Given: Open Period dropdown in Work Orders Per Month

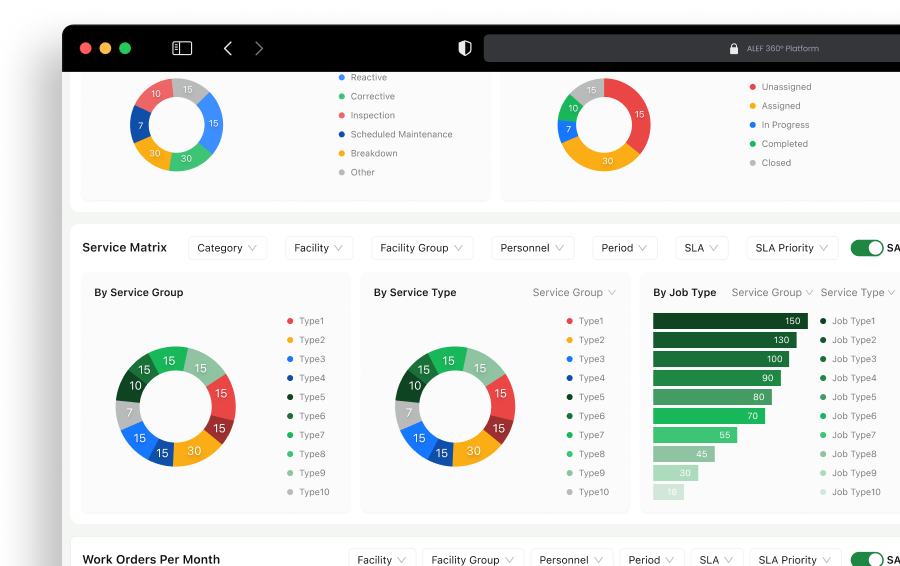Looking at the screenshot, I should click(x=651, y=560).
